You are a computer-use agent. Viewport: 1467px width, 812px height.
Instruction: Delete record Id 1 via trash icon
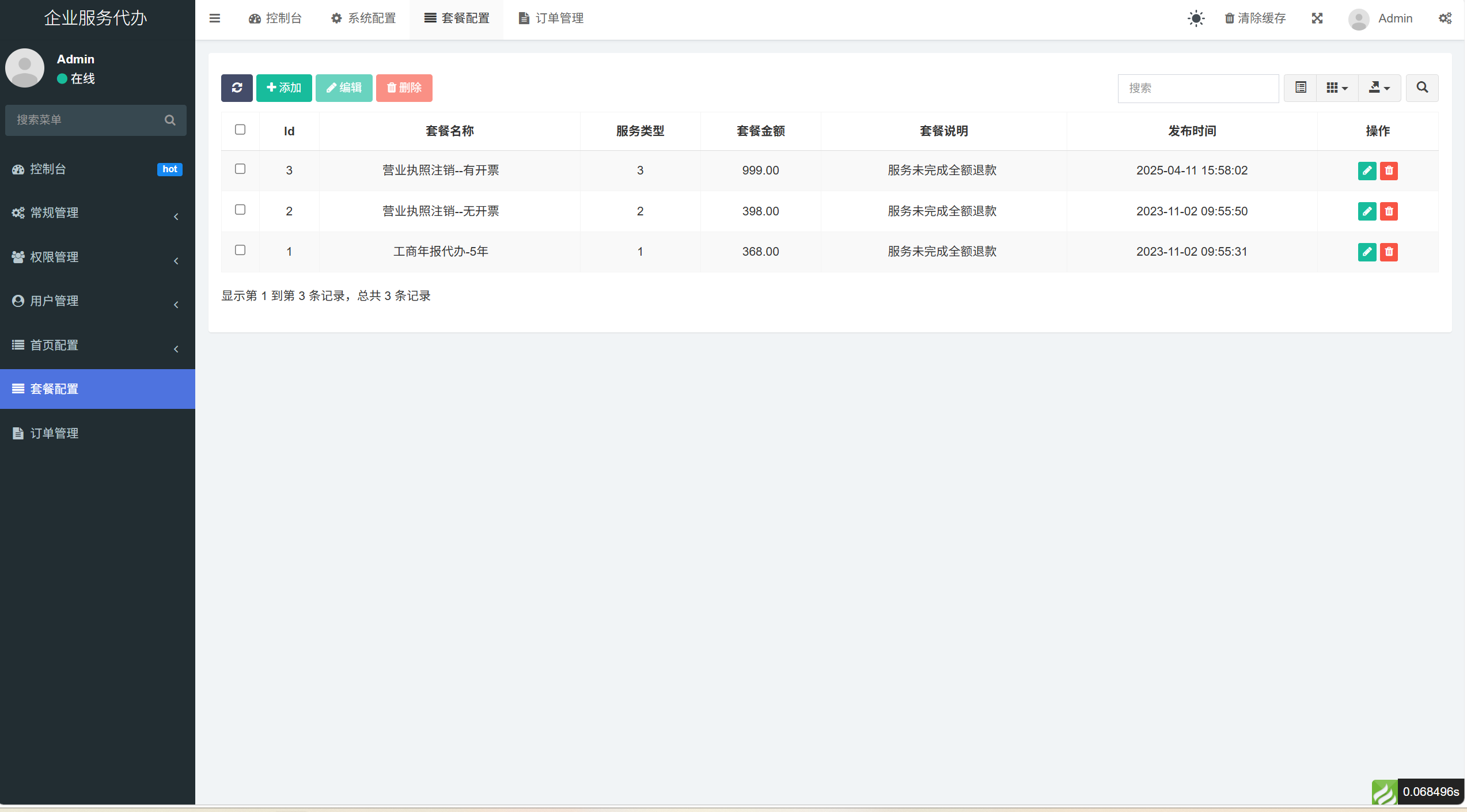(x=1389, y=252)
